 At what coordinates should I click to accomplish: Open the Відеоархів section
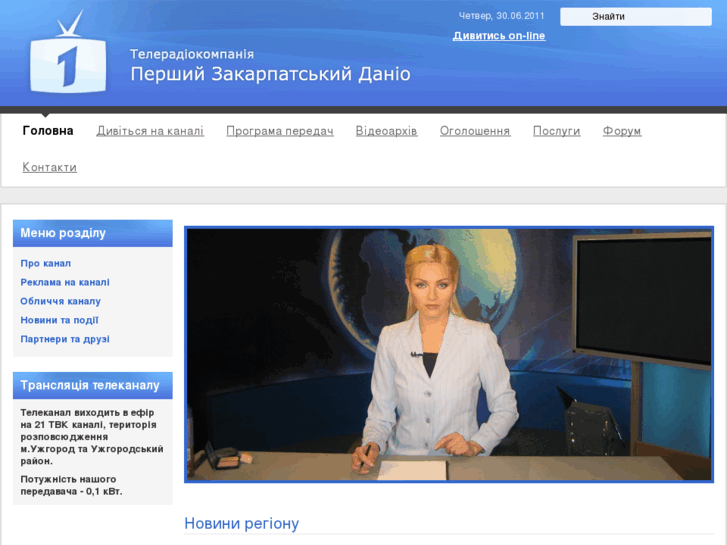(387, 131)
